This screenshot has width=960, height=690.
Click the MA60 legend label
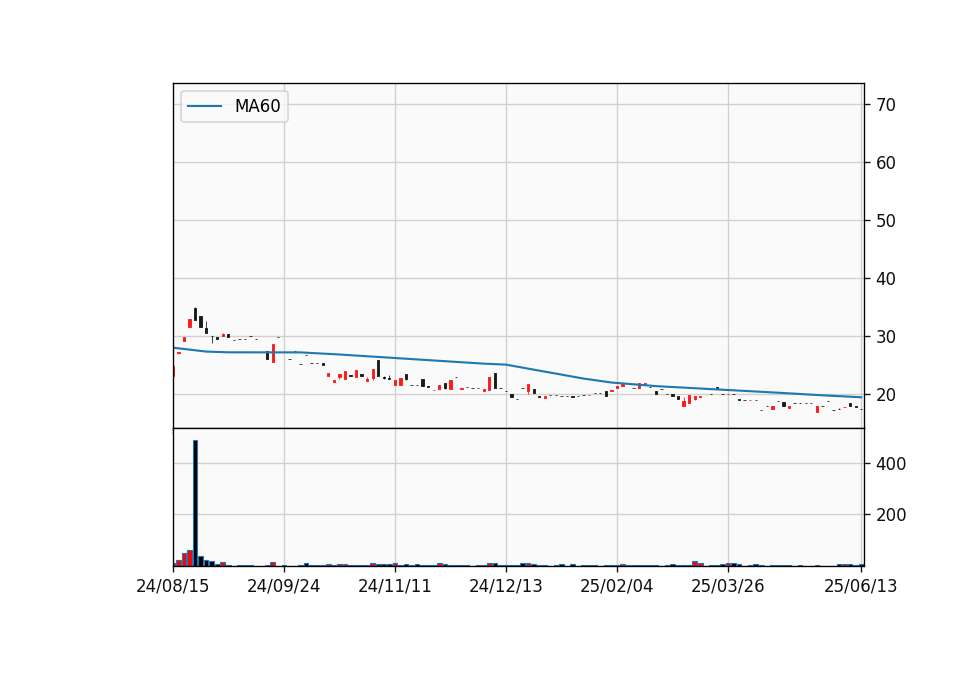[x=257, y=106]
